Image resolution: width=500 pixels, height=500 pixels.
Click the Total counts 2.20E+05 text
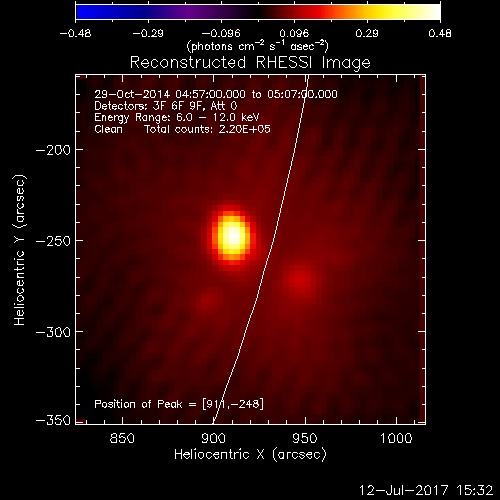(x=207, y=129)
